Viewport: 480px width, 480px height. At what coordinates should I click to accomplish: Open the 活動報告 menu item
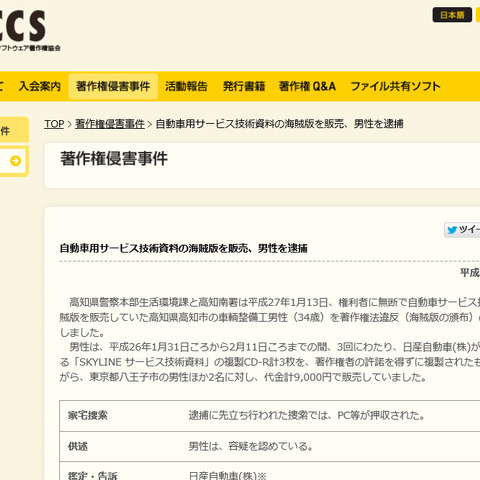click(x=186, y=86)
